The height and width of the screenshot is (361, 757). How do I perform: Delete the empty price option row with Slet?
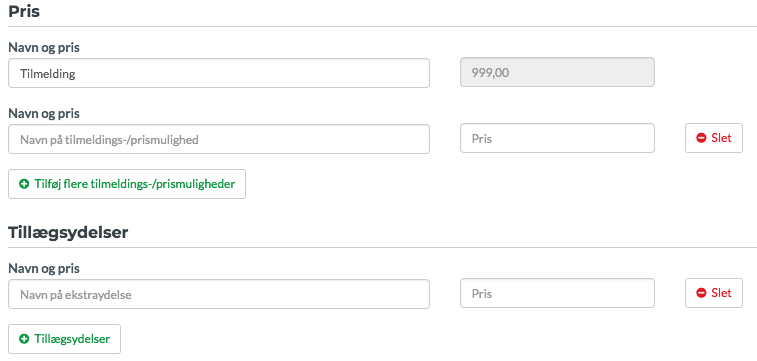[714, 138]
